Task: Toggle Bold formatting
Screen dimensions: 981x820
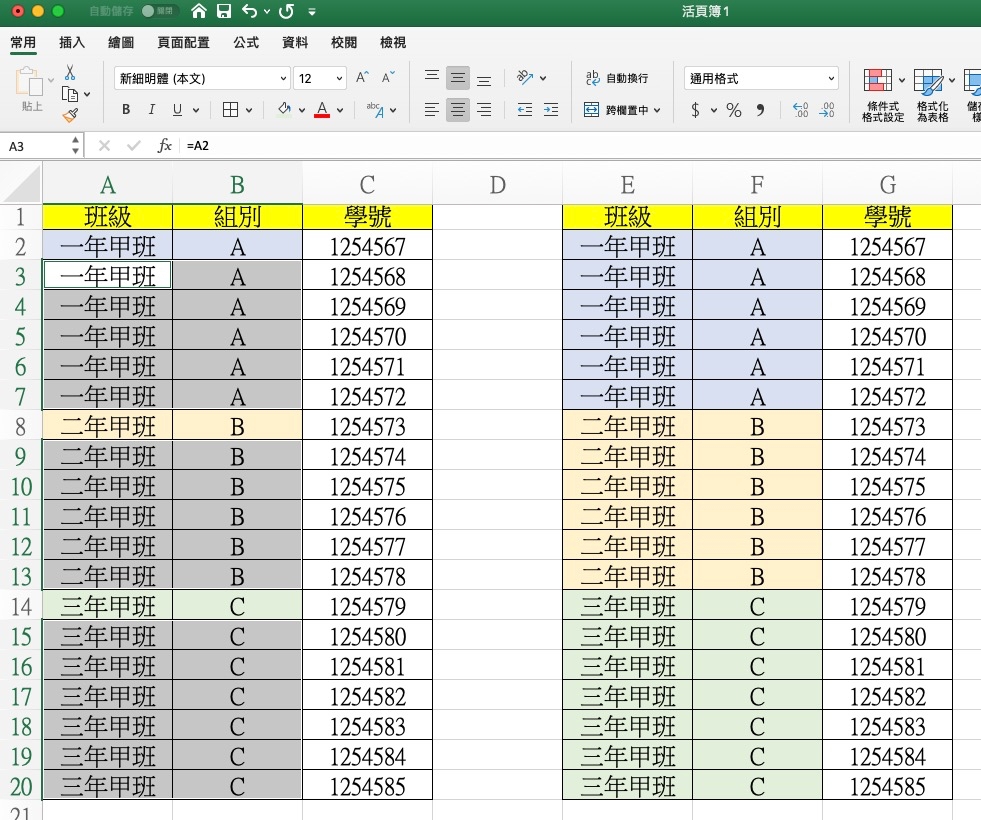Action: click(126, 110)
